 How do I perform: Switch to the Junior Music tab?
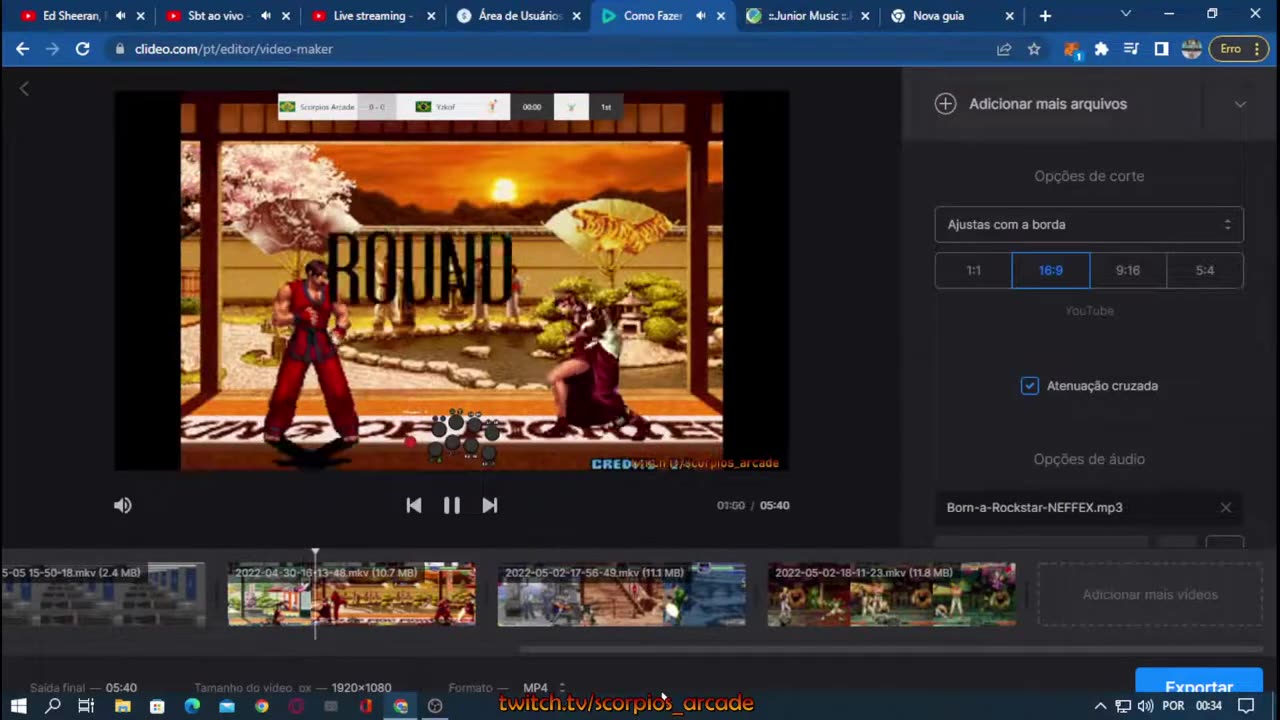point(809,16)
